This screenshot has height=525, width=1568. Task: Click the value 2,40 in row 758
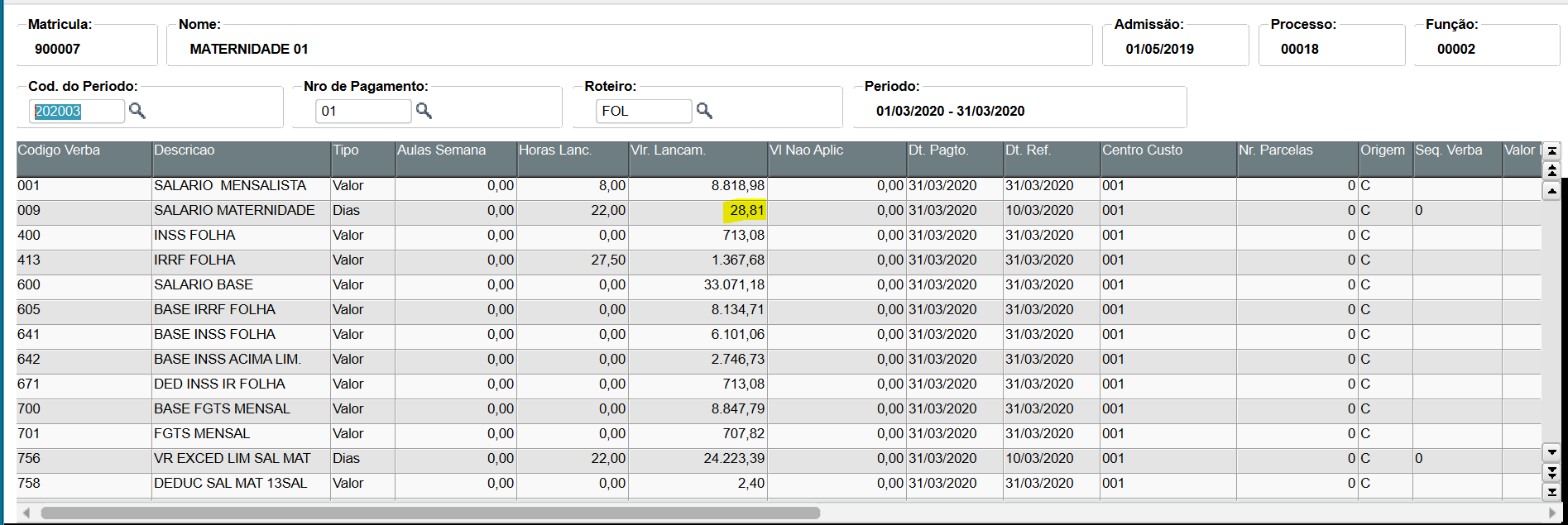[751, 484]
